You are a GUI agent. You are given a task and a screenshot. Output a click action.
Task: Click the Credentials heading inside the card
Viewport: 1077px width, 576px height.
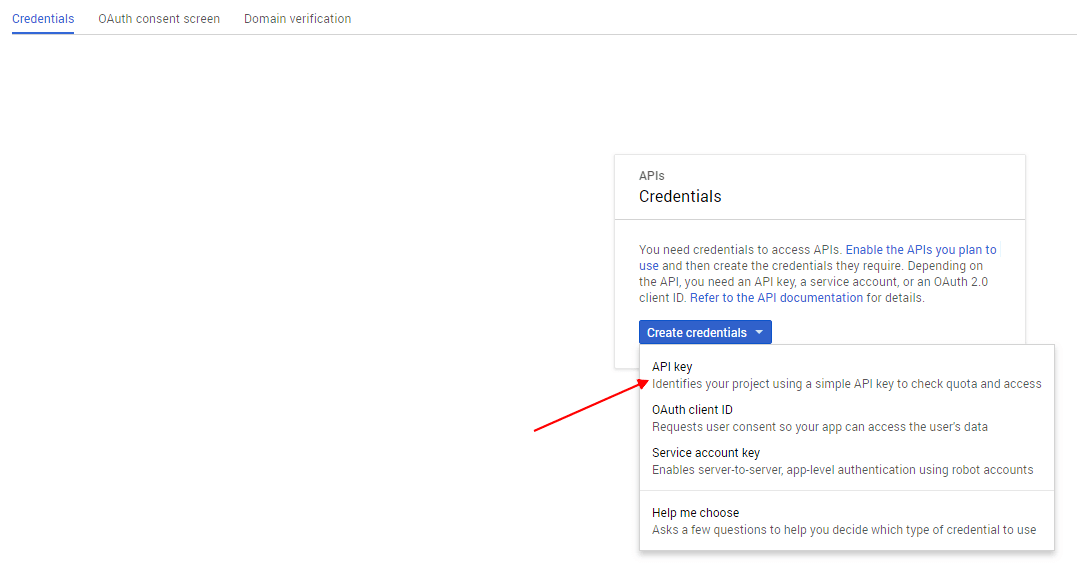(x=680, y=196)
